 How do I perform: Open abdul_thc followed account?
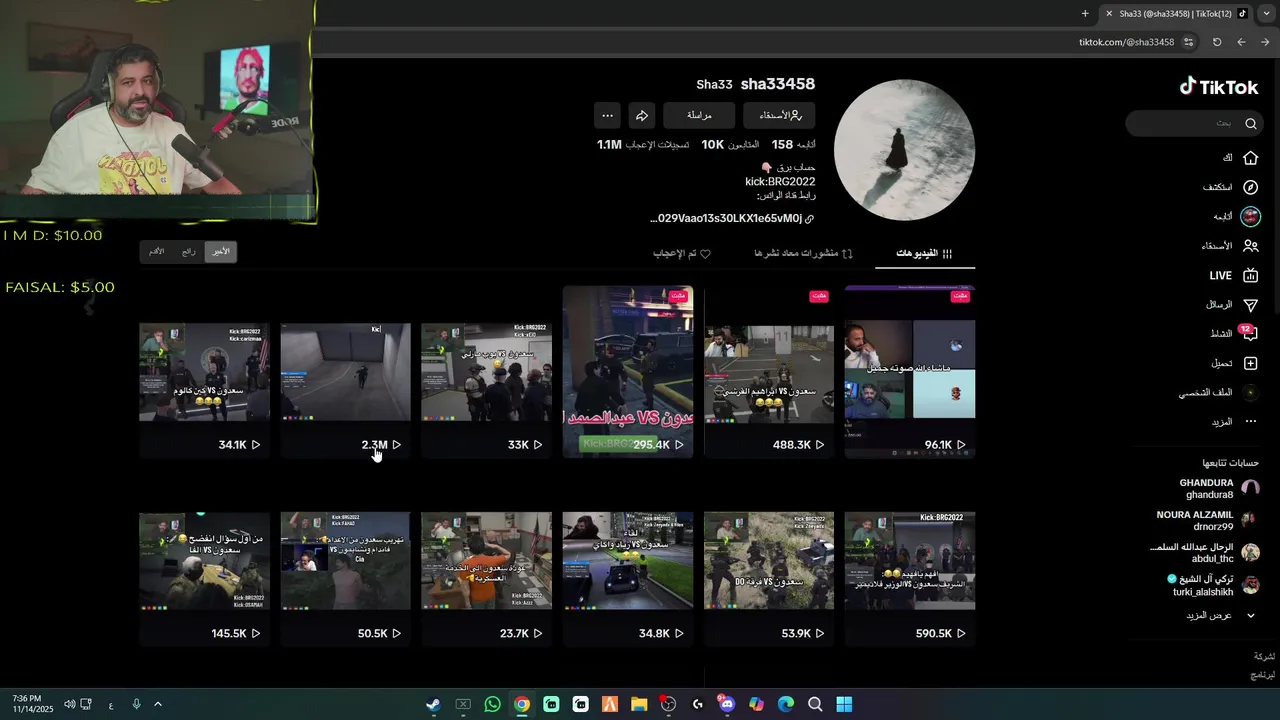click(1205, 553)
